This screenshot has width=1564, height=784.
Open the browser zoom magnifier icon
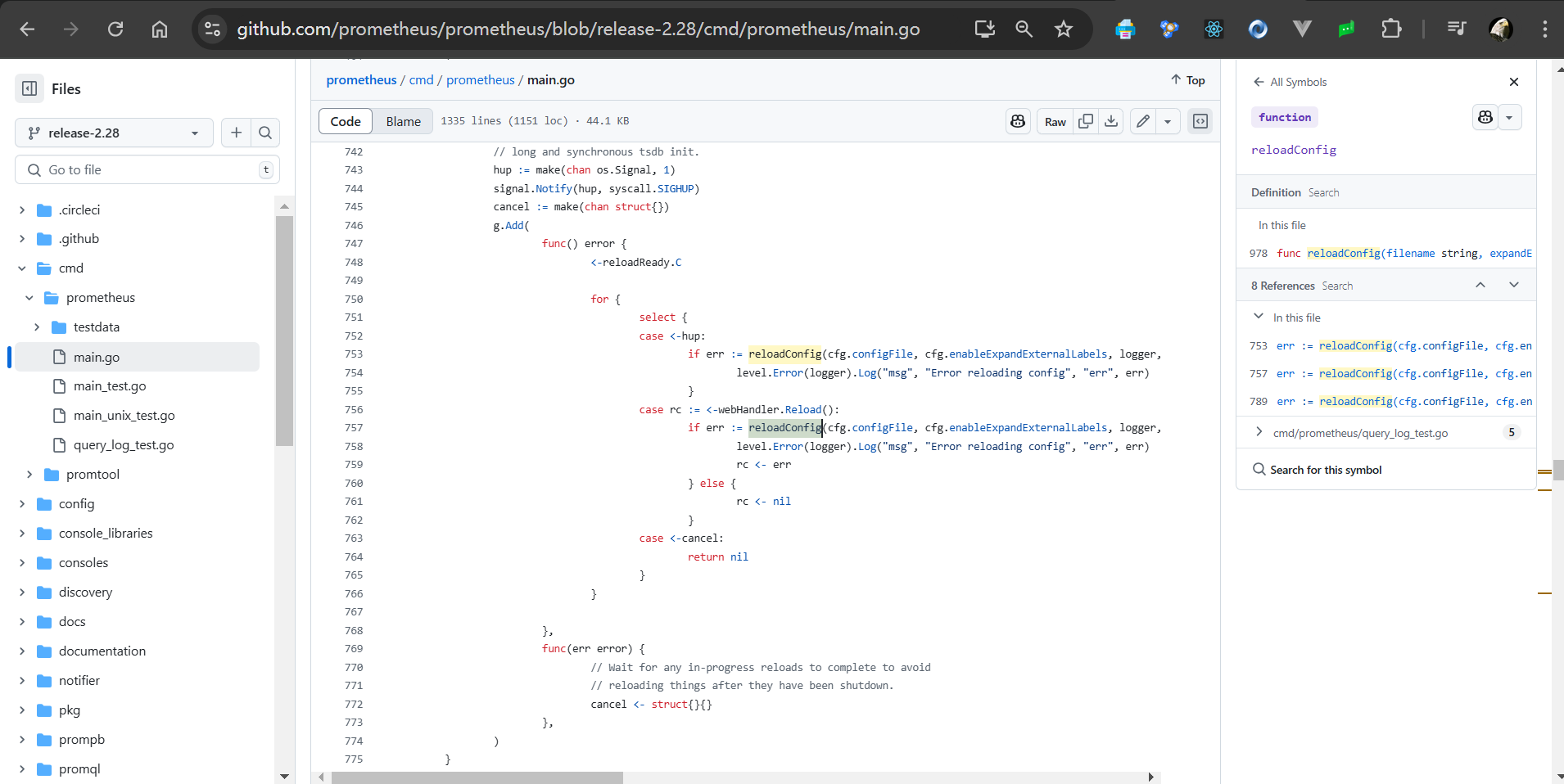(x=1024, y=29)
